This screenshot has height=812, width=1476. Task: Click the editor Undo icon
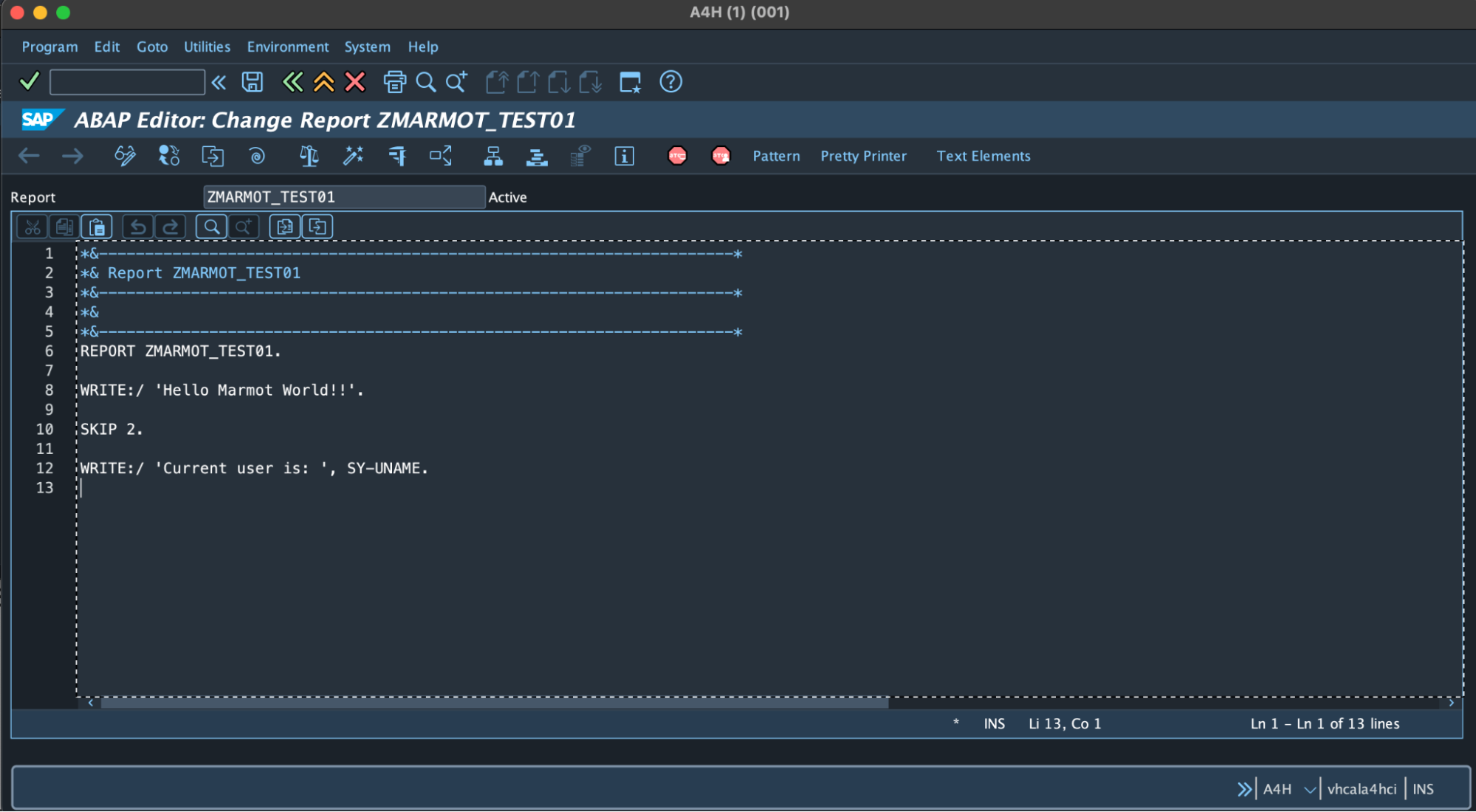click(x=138, y=227)
